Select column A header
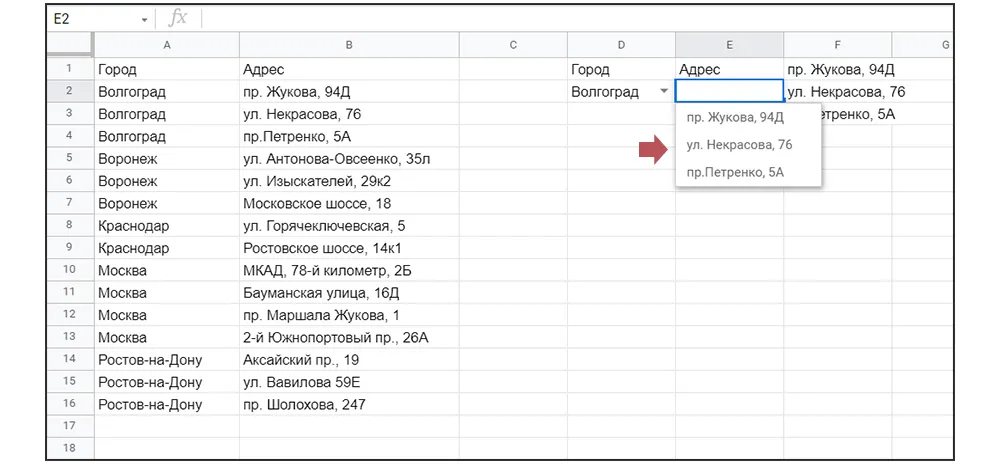 pyautogui.click(x=166, y=45)
